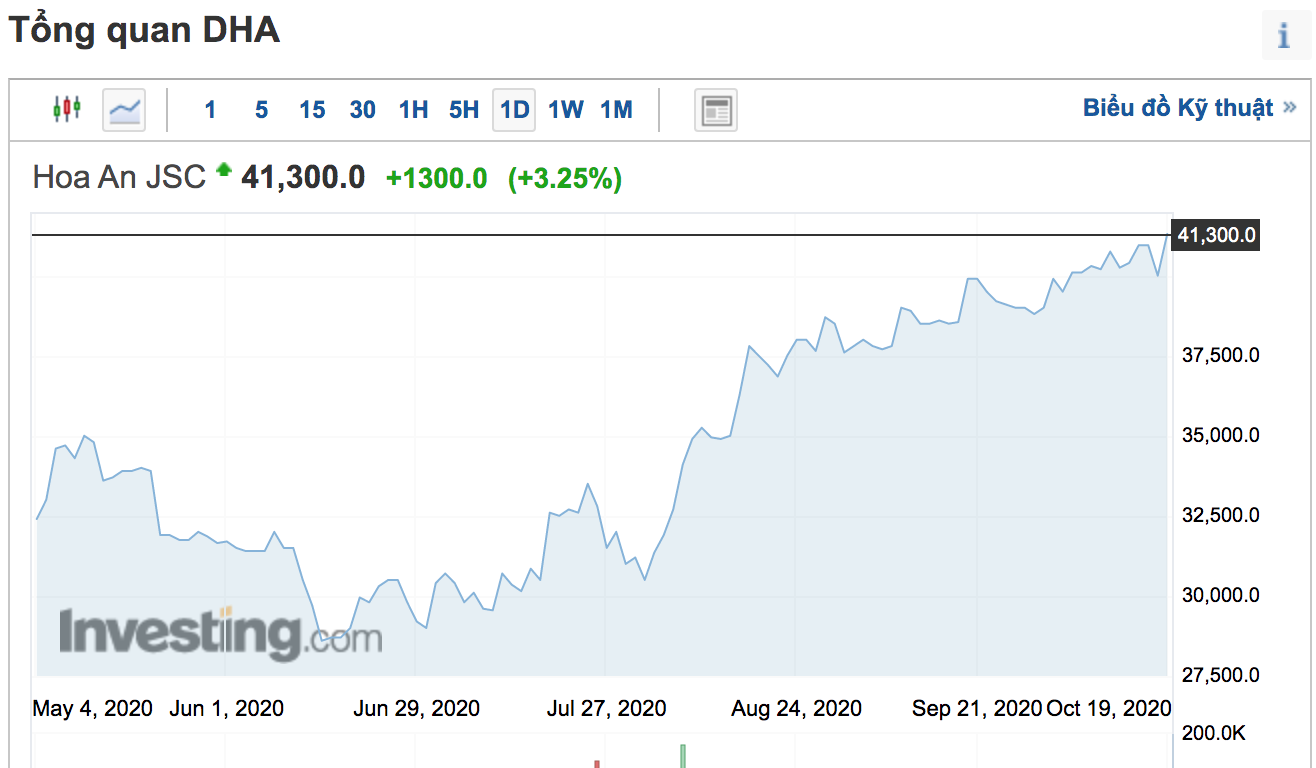Click the 27,500.0 axis label
The image size is (1316, 768).
[1220, 675]
